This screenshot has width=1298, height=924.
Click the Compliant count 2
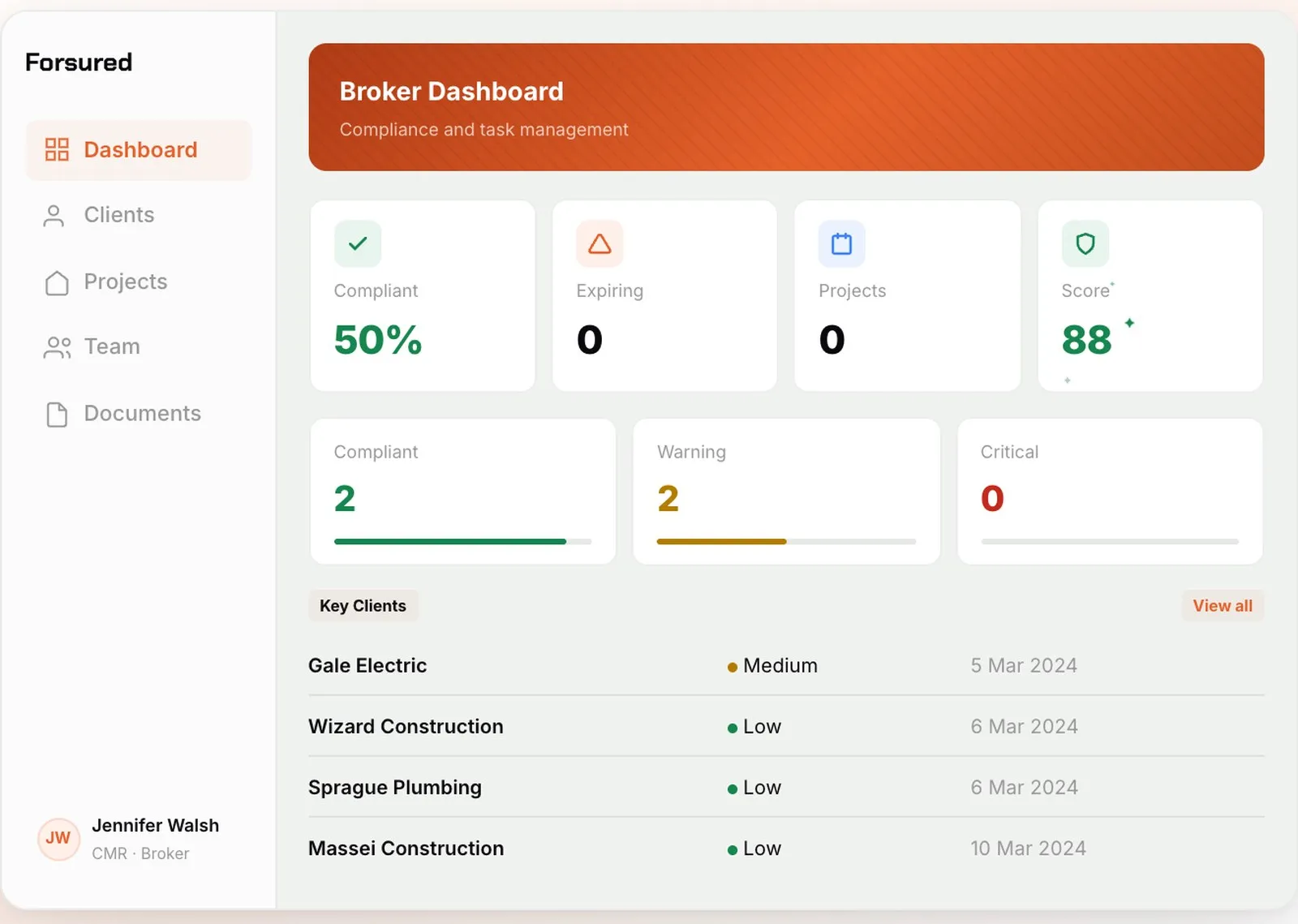(x=345, y=498)
